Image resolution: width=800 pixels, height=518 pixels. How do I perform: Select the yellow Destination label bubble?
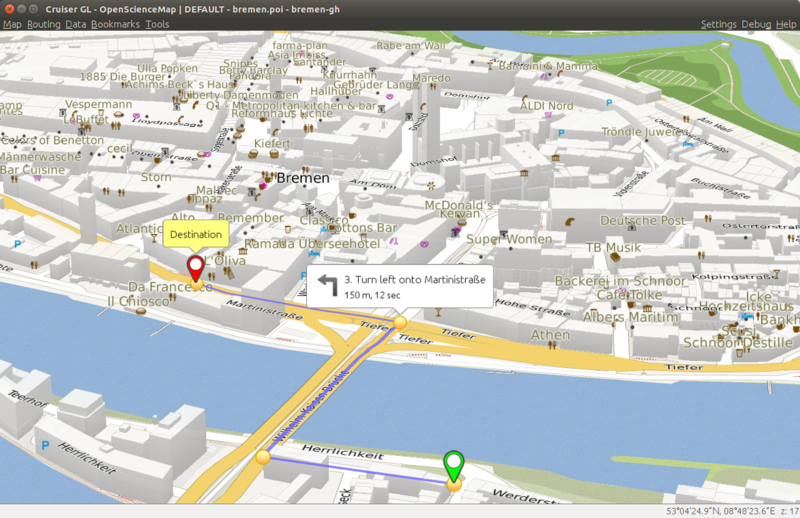click(196, 234)
